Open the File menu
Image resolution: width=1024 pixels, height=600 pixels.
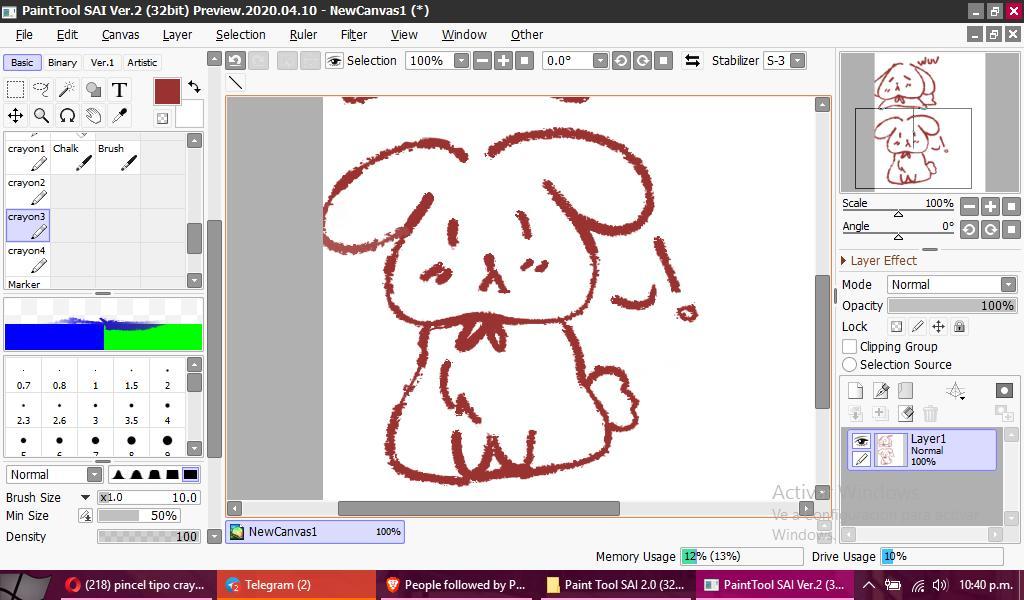pos(24,35)
